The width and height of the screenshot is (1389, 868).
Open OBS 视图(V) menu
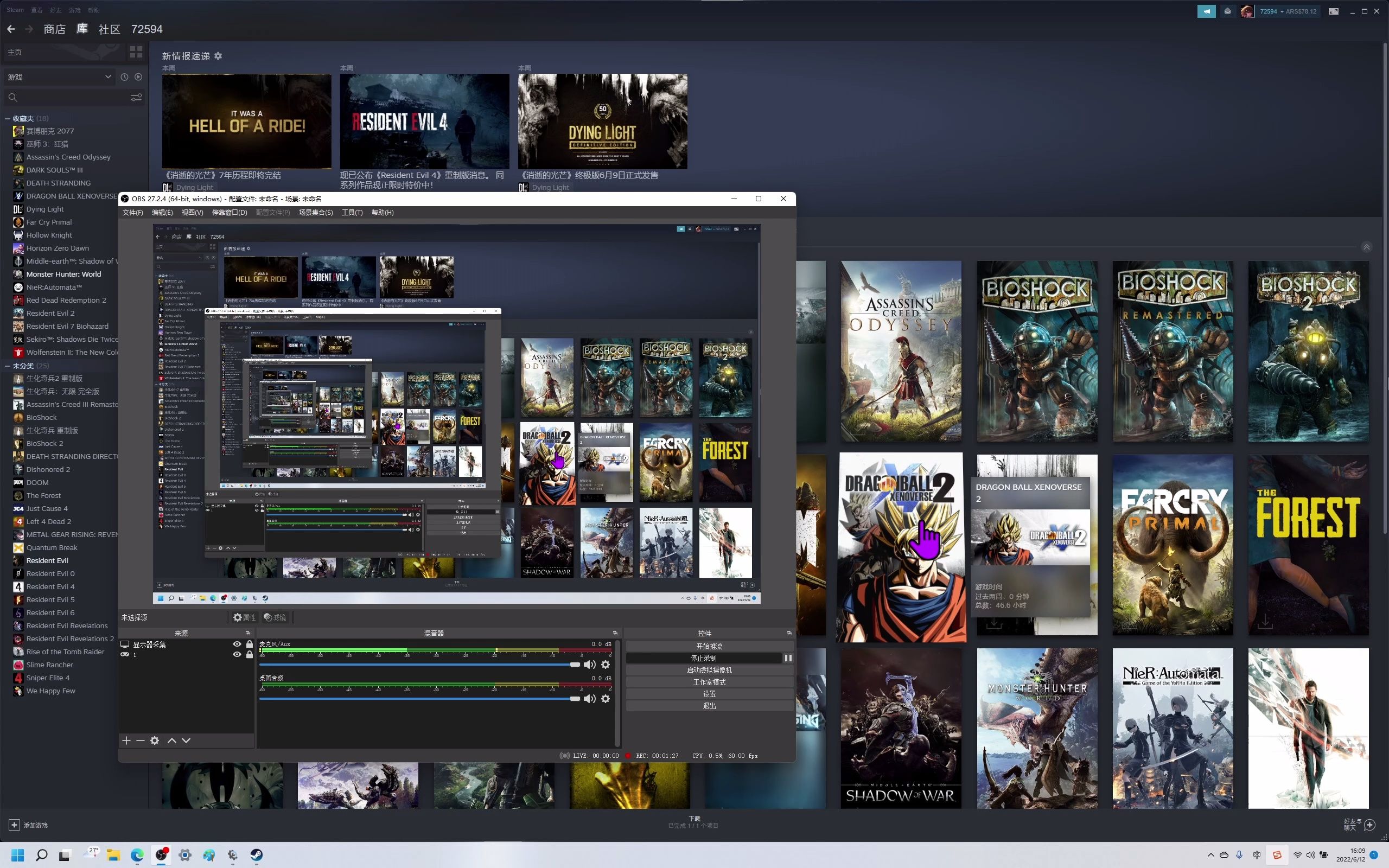(x=192, y=213)
